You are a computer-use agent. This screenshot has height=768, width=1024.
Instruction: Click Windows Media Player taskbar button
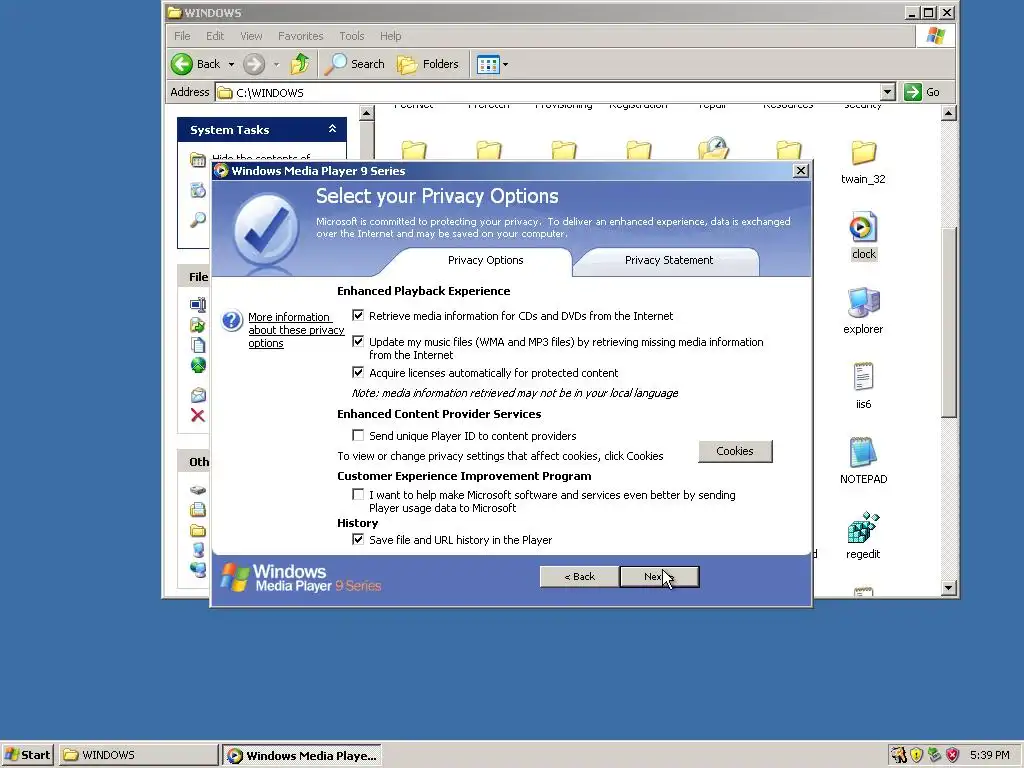click(302, 755)
